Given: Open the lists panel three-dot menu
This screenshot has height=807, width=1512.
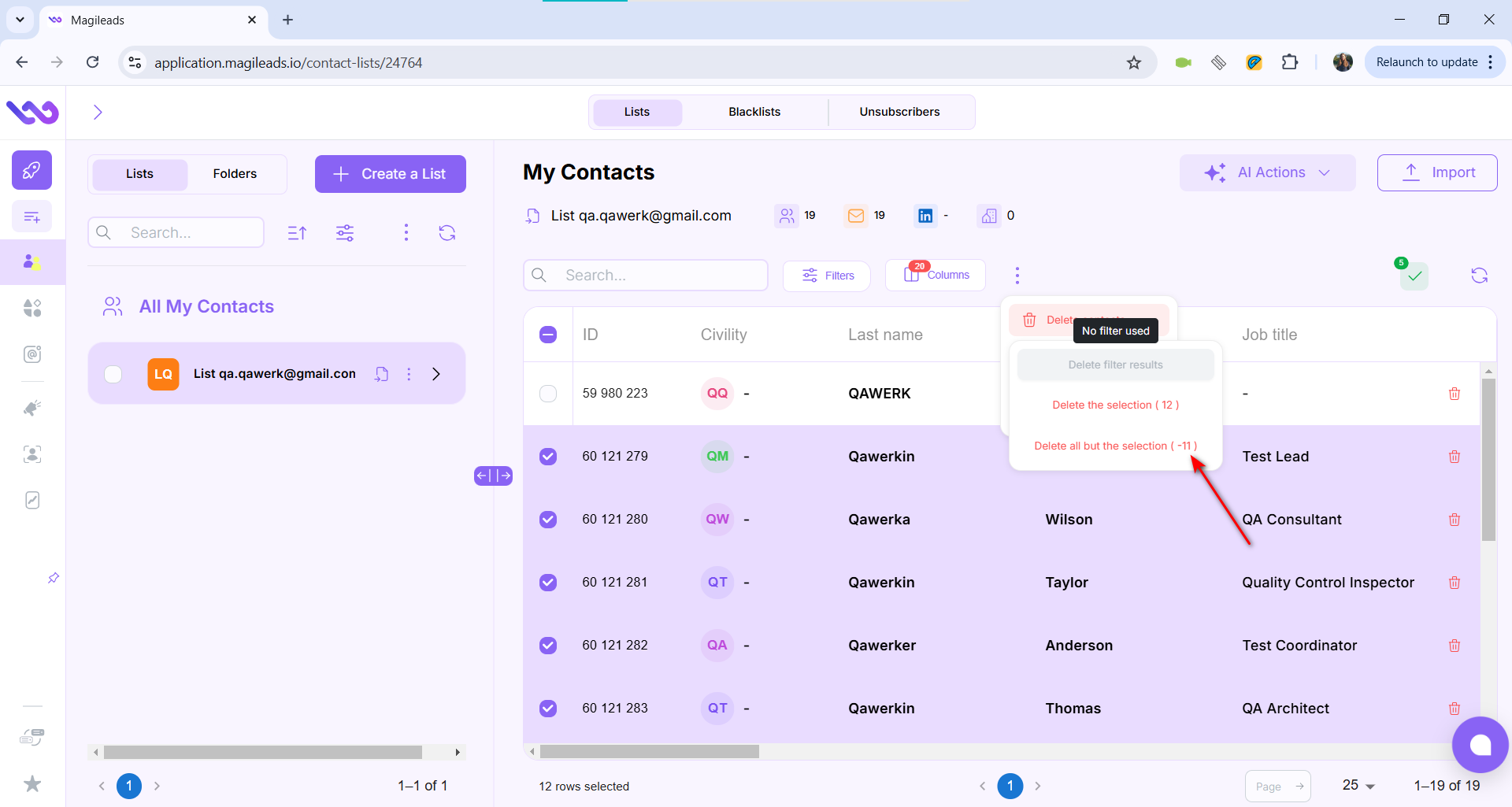Looking at the screenshot, I should 406,232.
